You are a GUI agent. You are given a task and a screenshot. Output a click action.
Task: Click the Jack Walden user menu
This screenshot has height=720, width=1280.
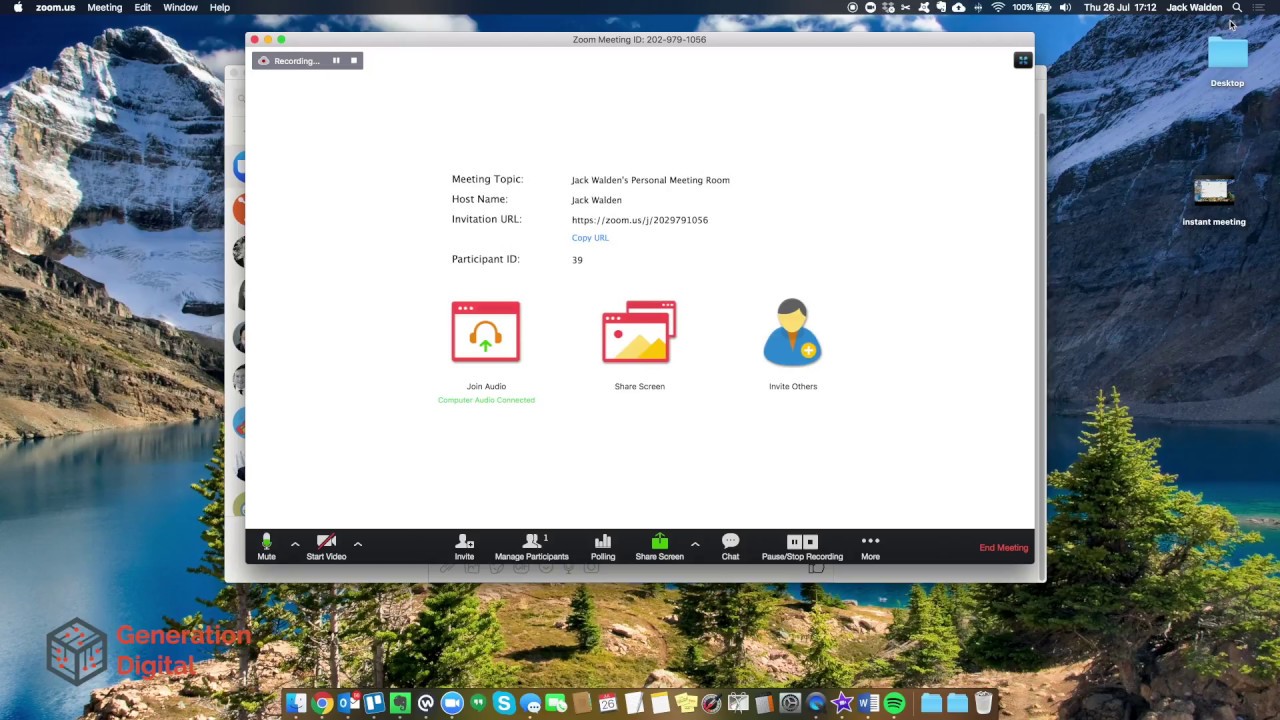[1194, 7]
